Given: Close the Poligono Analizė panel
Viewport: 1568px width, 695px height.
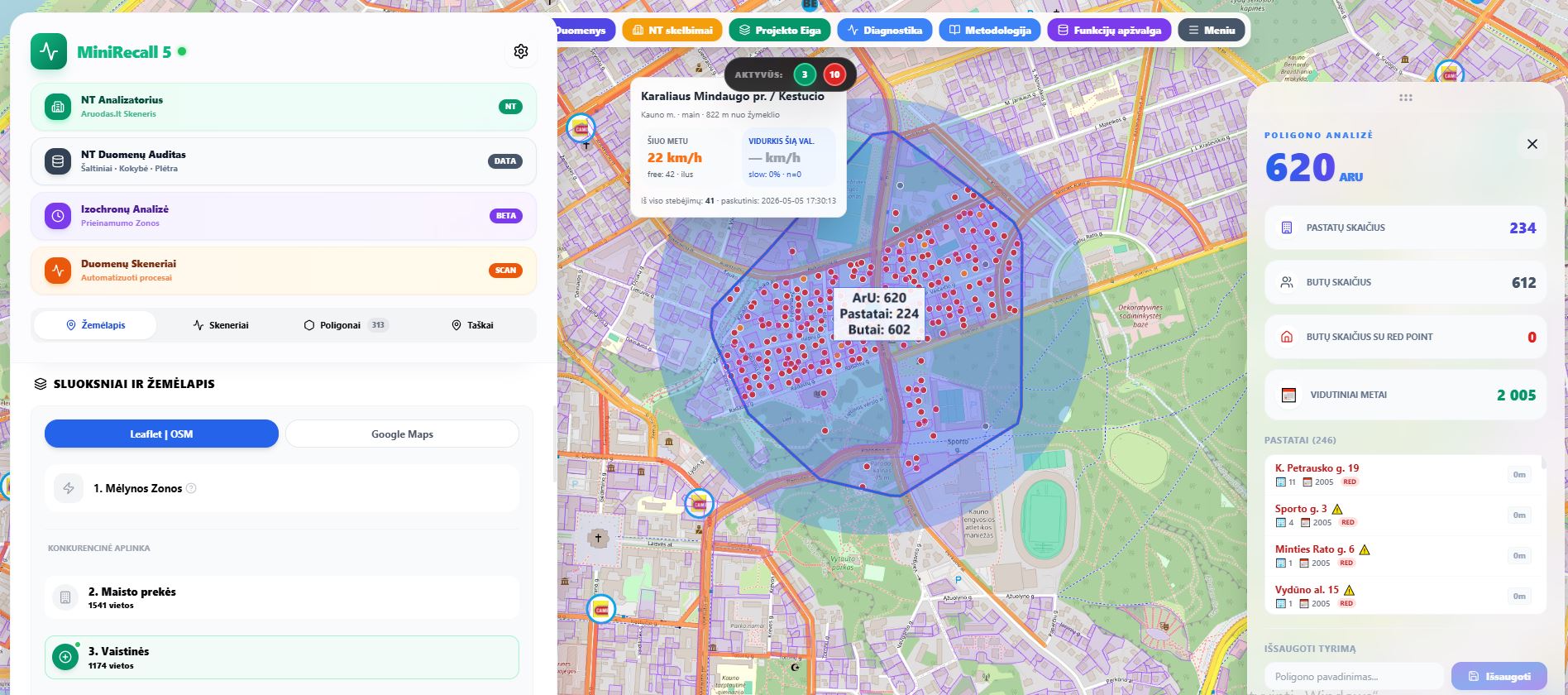Looking at the screenshot, I should pos(1532,144).
